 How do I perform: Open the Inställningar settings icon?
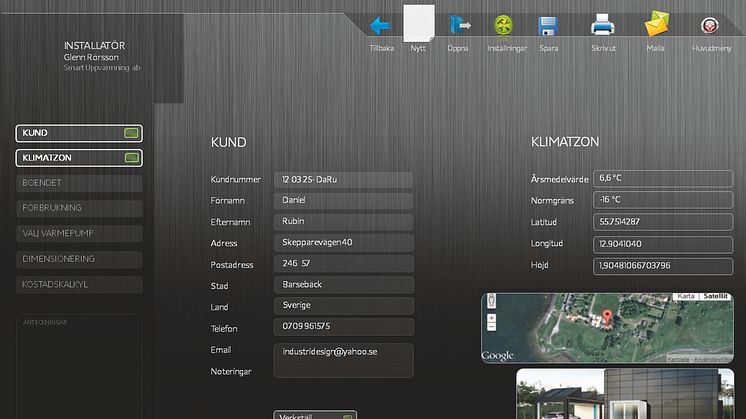click(503, 26)
